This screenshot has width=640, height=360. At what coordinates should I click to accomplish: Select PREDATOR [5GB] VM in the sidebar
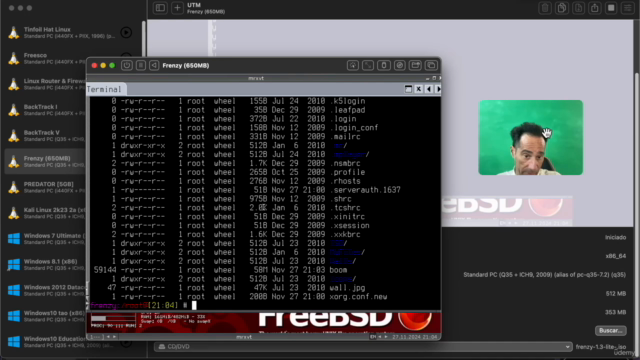coord(45,187)
